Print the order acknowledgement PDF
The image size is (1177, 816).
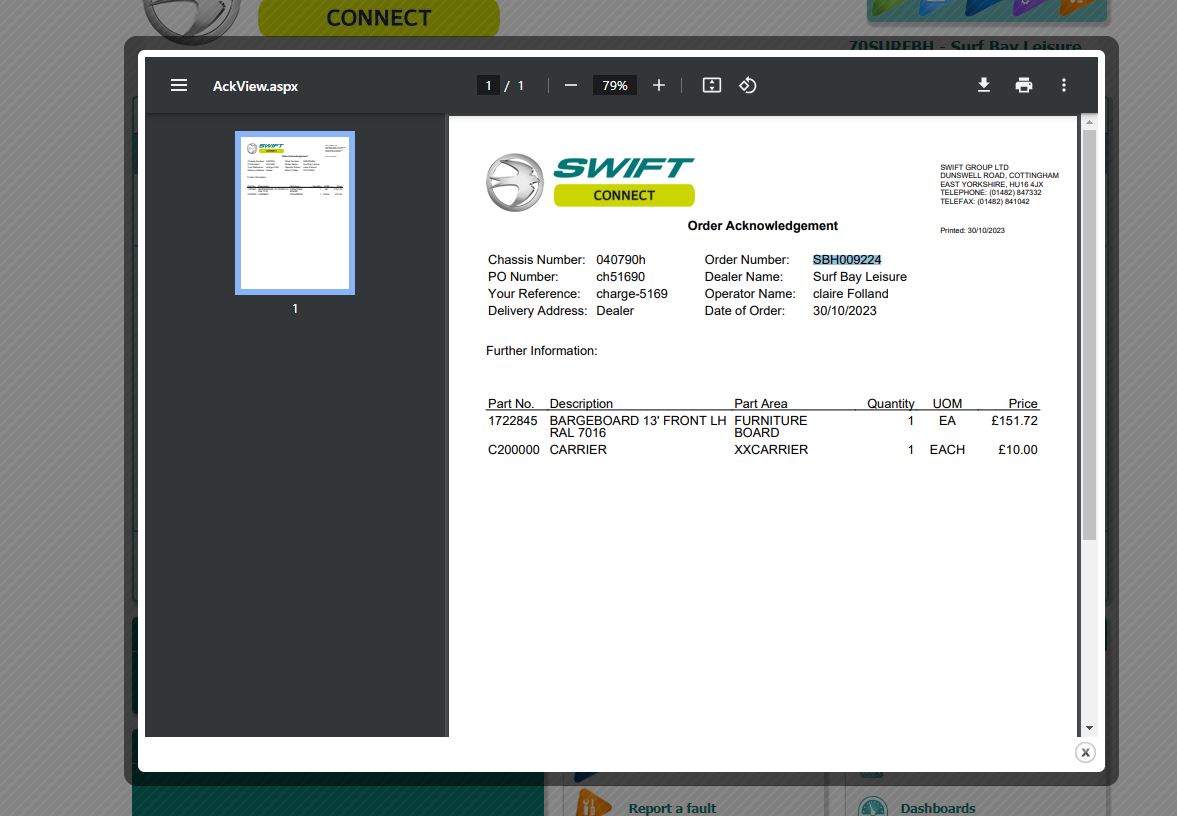tap(1024, 86)
